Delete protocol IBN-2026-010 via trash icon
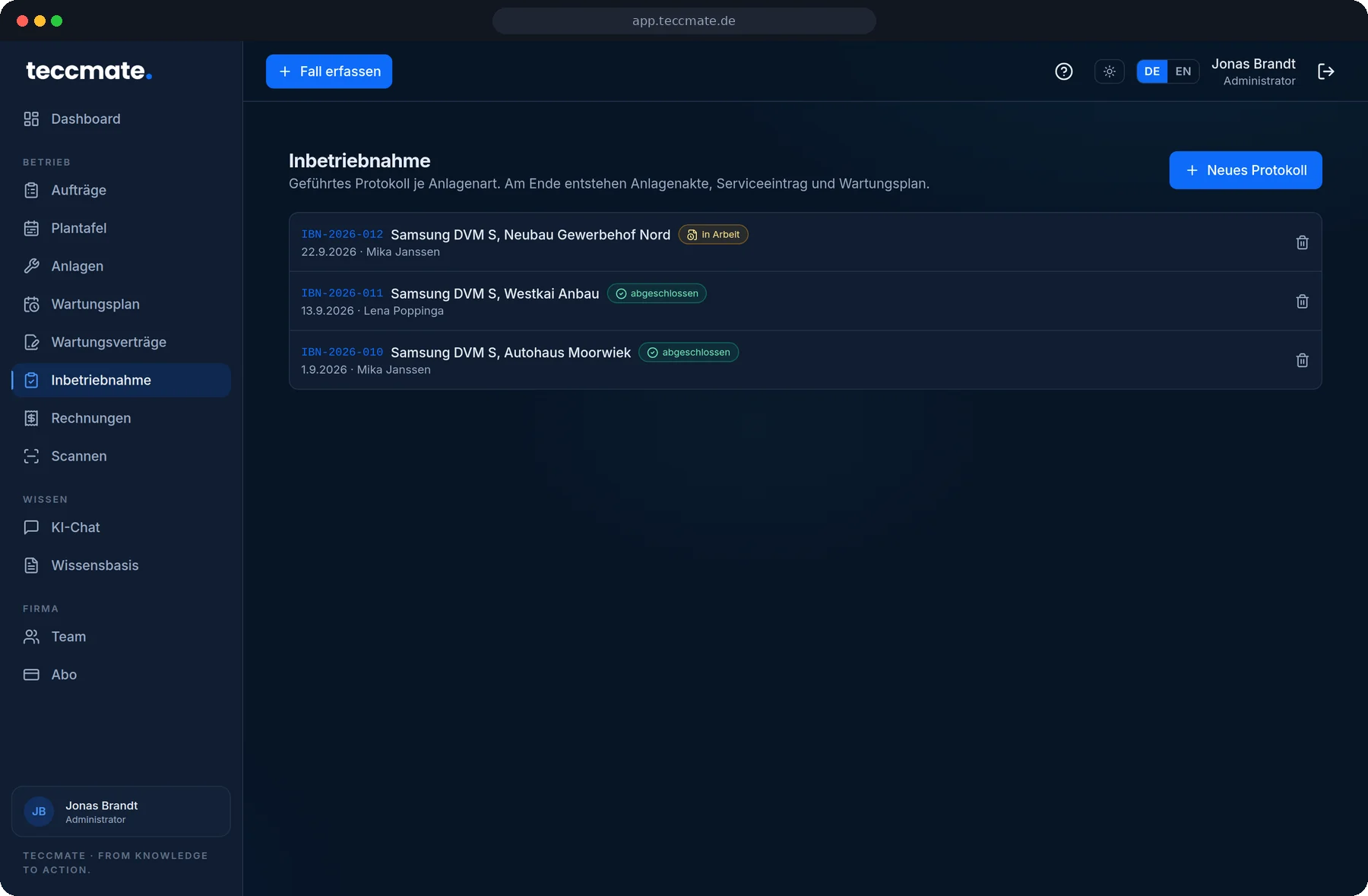The height and width of the screenshot is (896, 1368). tap(1302, 360)
